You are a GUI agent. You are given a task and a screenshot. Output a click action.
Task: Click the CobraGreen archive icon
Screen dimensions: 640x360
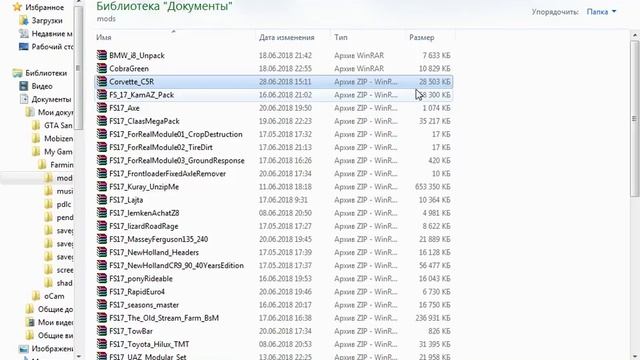click(102, 68)
